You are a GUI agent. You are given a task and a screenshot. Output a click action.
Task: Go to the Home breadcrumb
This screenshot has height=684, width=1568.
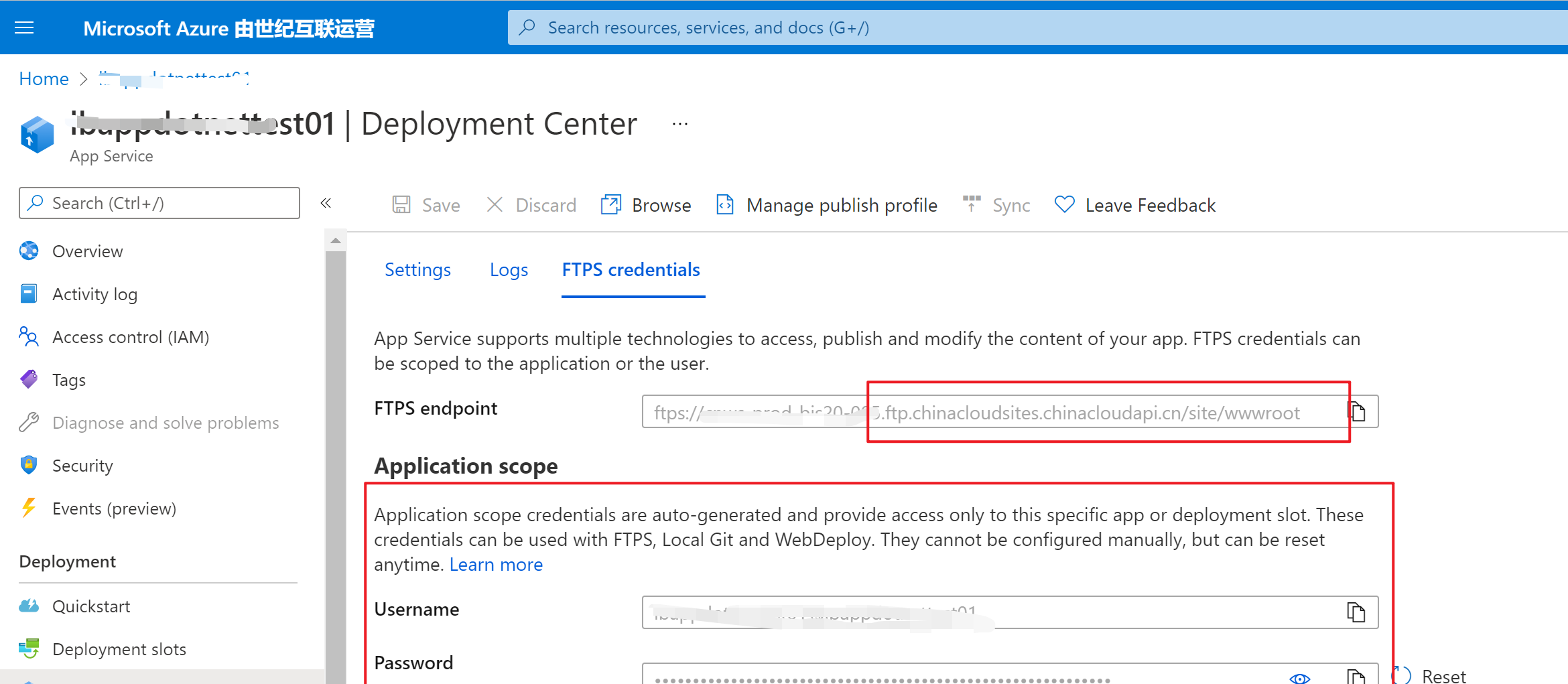pos(44,79)
